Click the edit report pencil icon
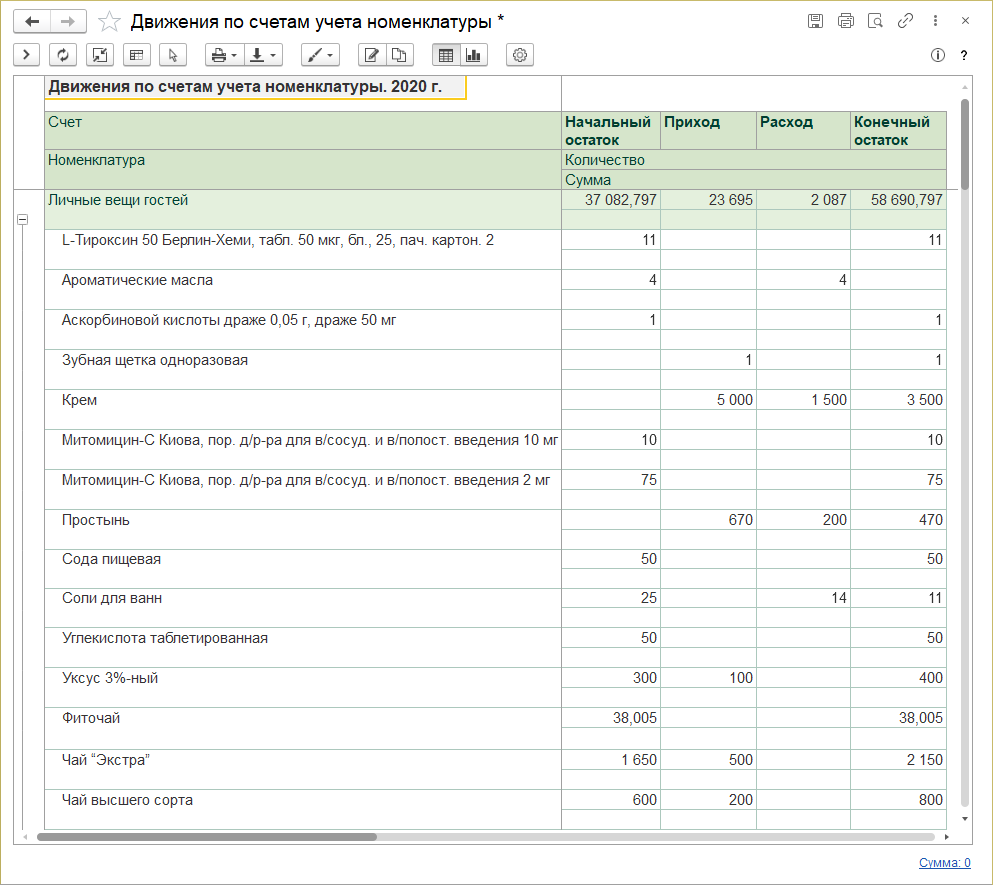Viewport: 993px width, 885px height. [372, 55]
